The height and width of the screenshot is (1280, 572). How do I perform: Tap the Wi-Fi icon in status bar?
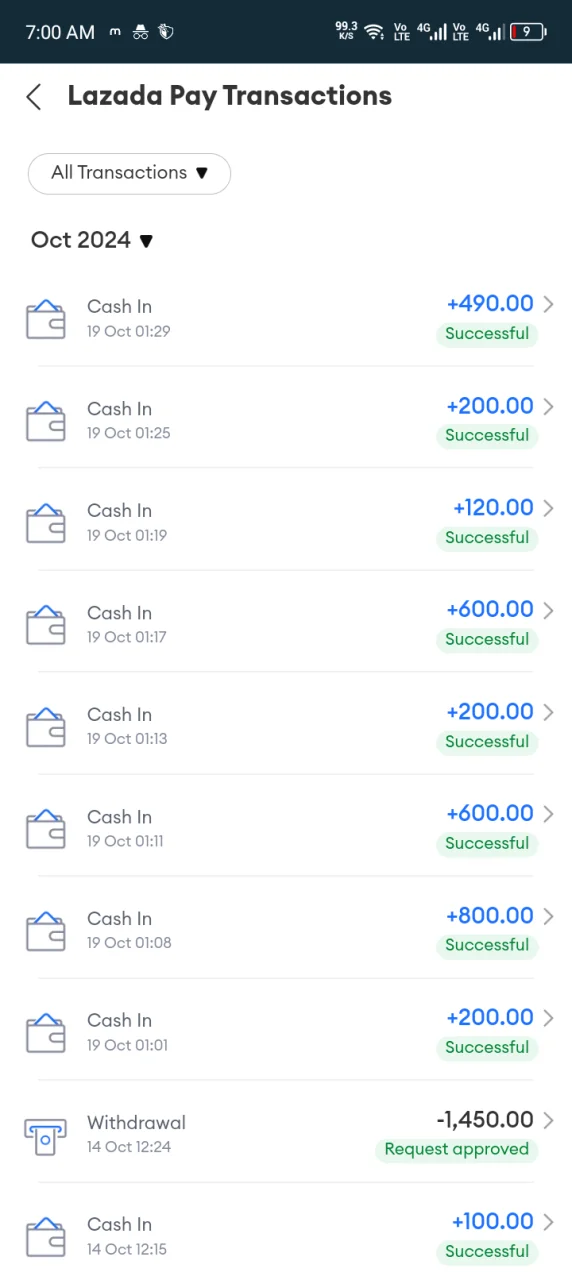[x=374, y=32]
